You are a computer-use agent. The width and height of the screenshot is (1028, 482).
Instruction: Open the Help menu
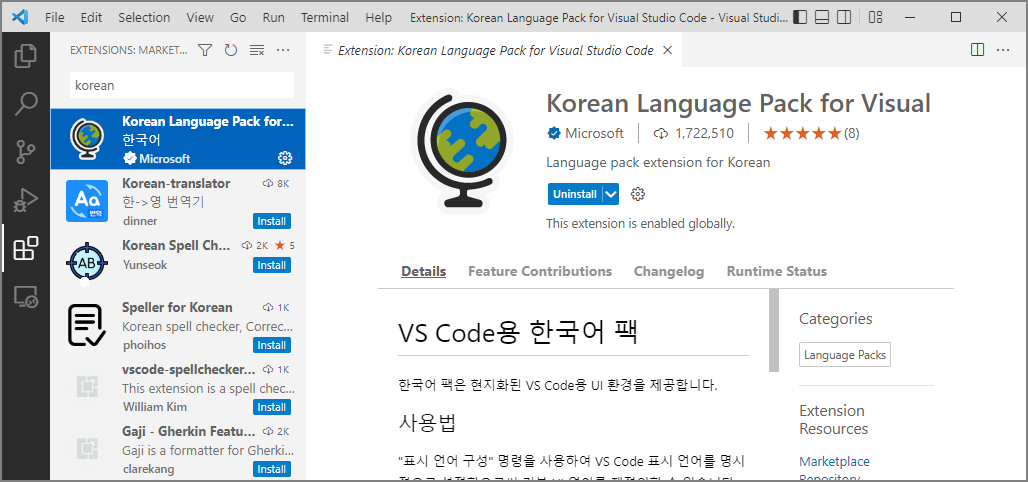click(x=378, y=18)
